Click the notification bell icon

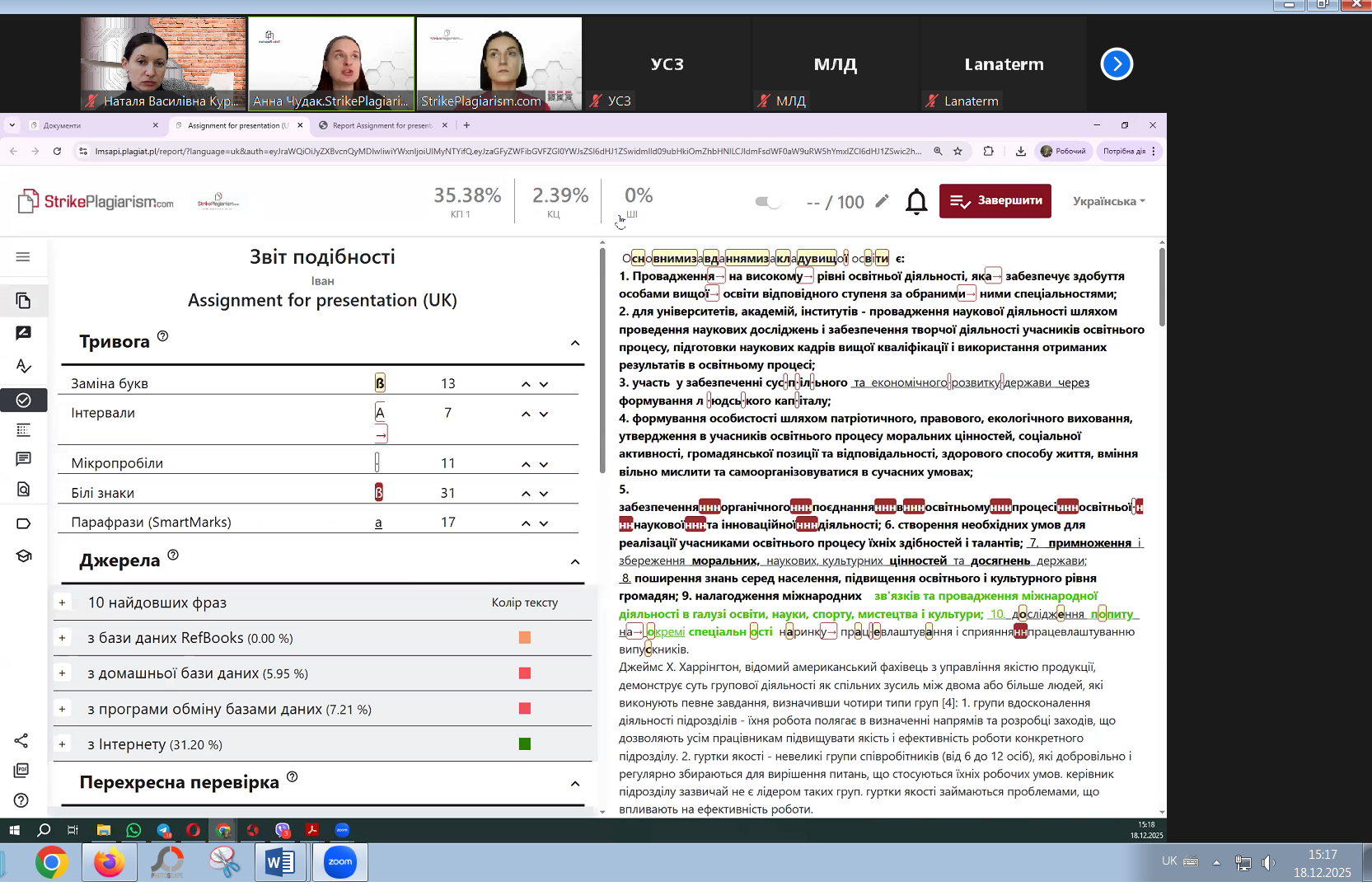[916, 201]
